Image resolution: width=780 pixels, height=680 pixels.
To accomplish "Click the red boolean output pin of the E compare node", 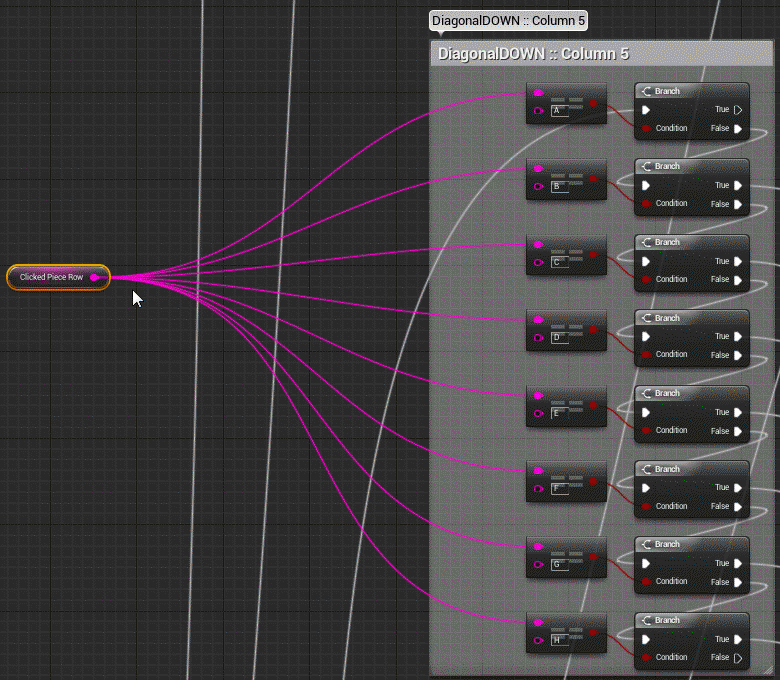I will tap(593, 406).
